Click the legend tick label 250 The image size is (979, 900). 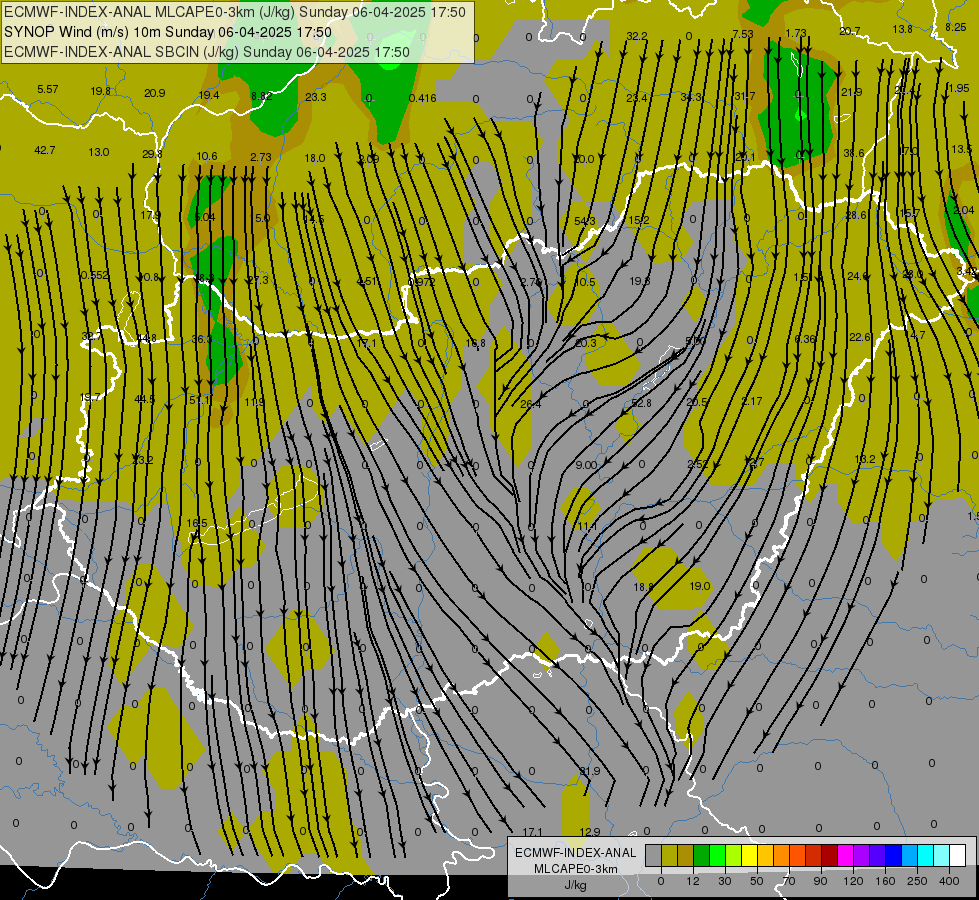tap(917, 881)
